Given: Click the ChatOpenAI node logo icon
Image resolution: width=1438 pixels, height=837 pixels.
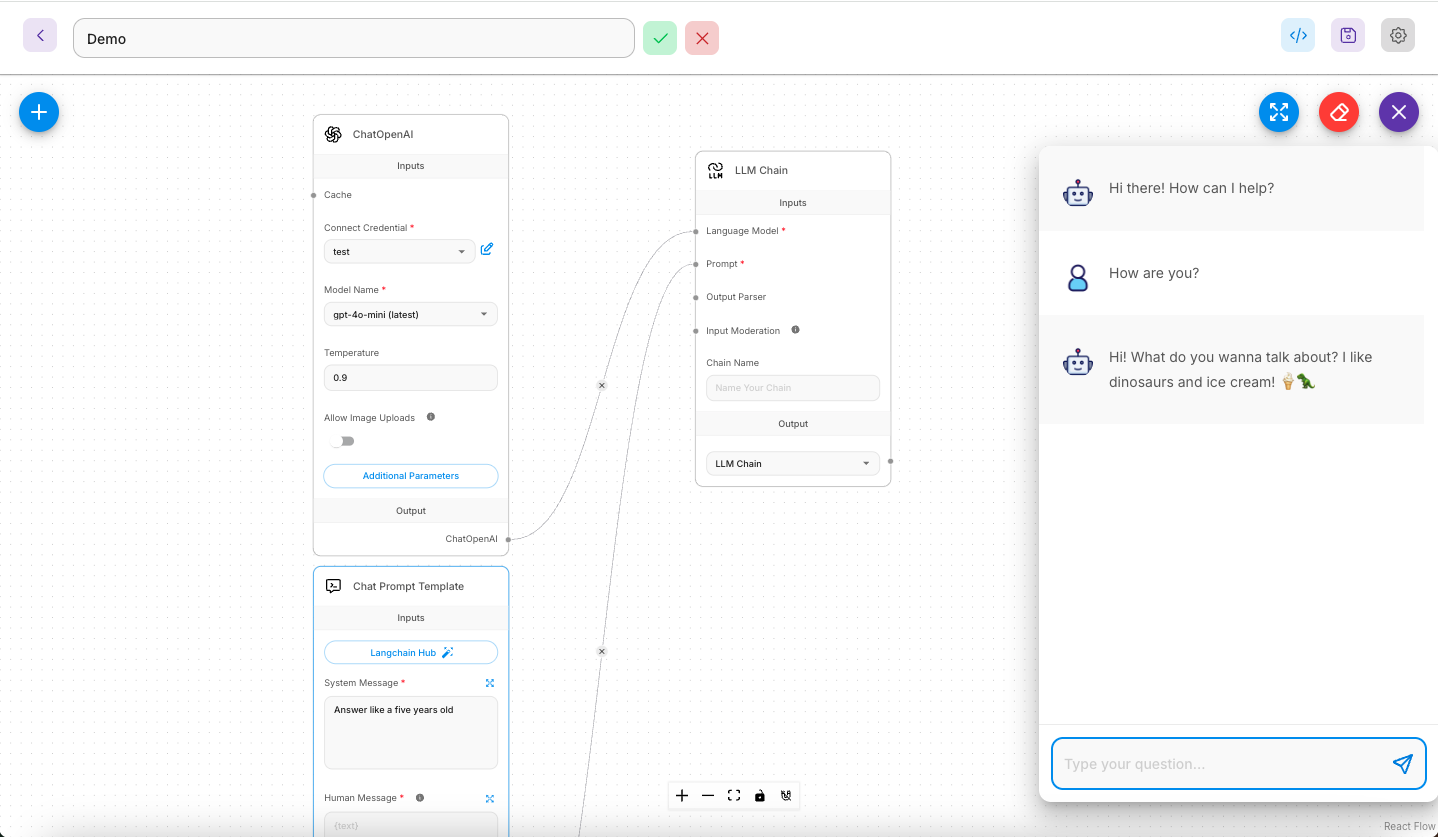Looking at the screenshot, I should click(333, 134).
